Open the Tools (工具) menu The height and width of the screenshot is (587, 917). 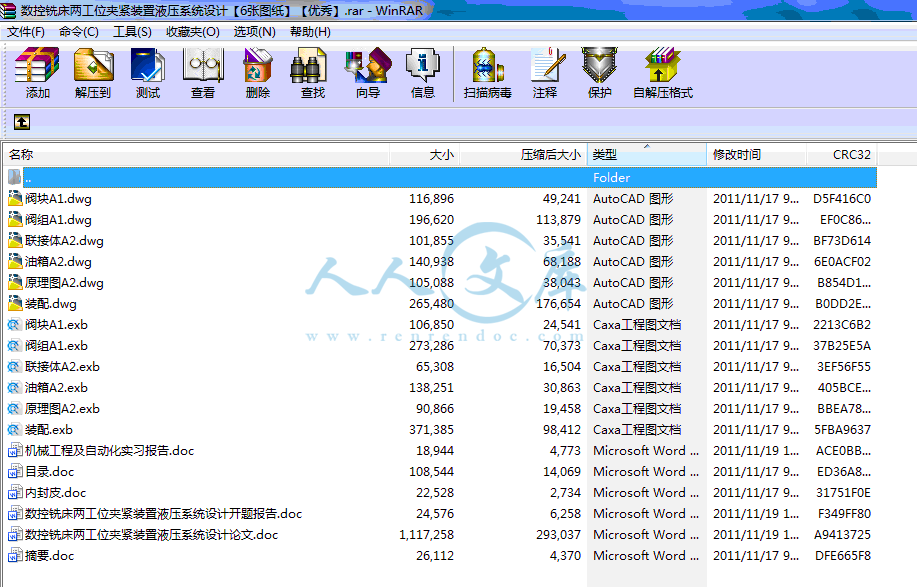point(132,32)
